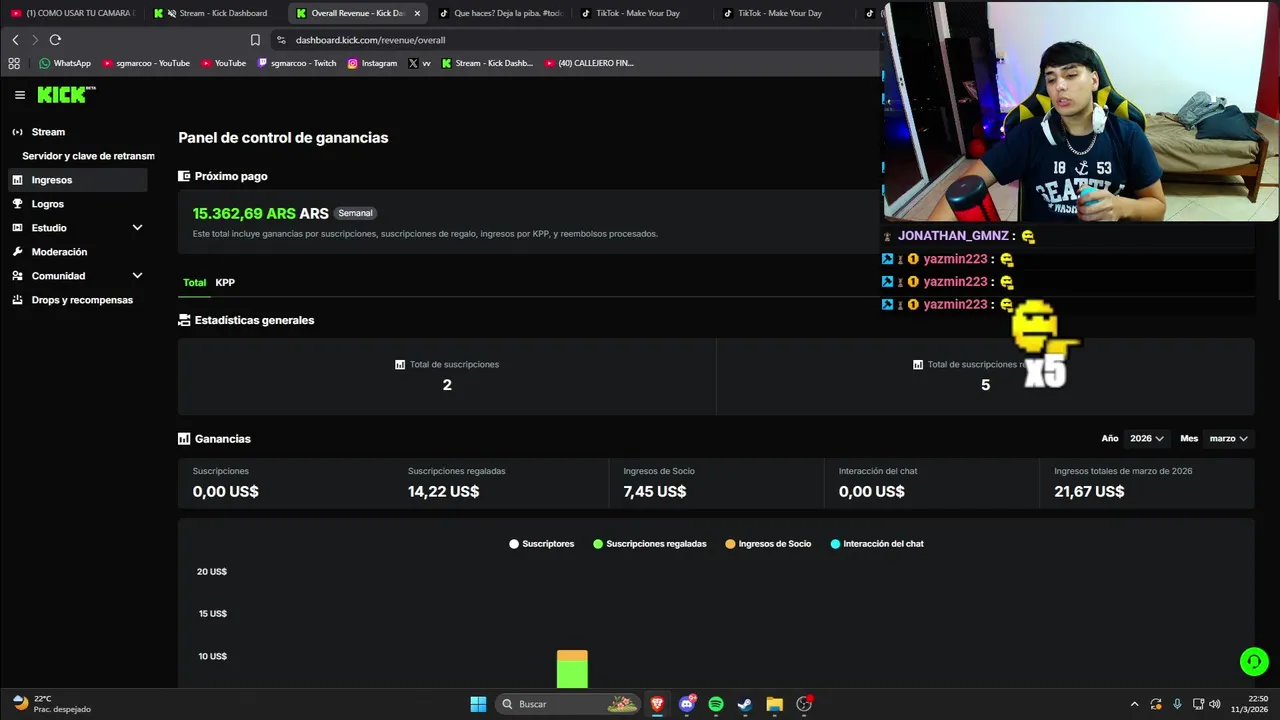
Task: Click browser back arrow
Action: pos(15,40)
